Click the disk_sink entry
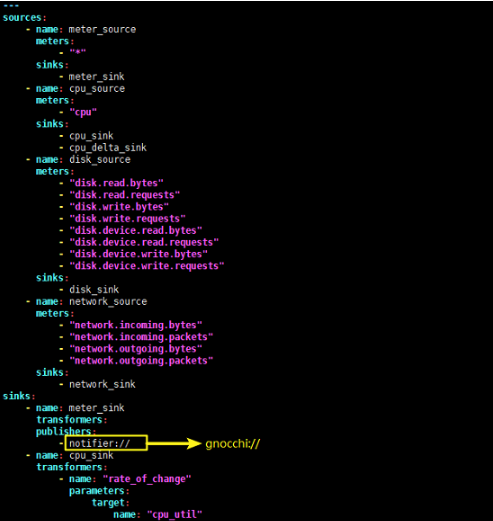 click(x=94, y=290)
